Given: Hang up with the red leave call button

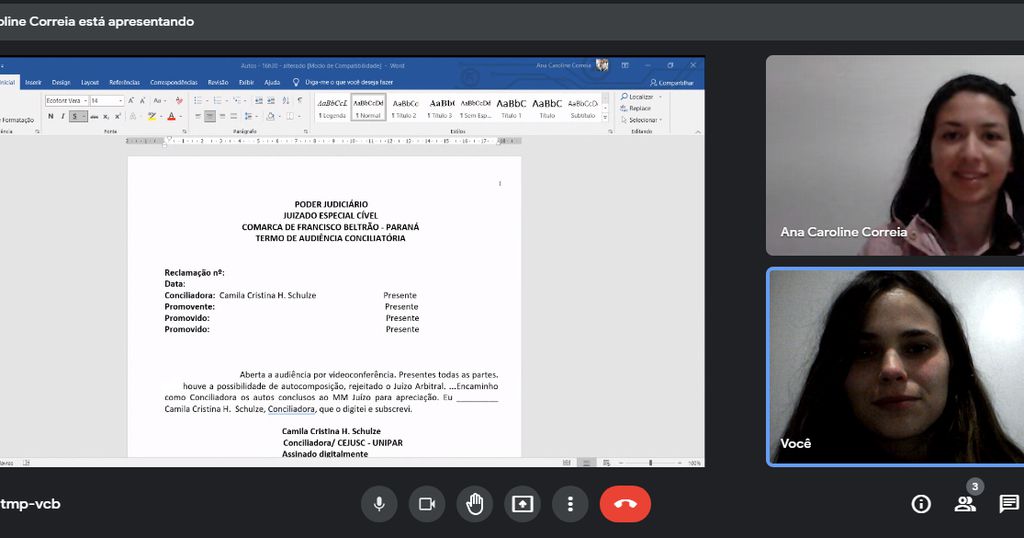Looking at the screenshot, I should [625, 504].
